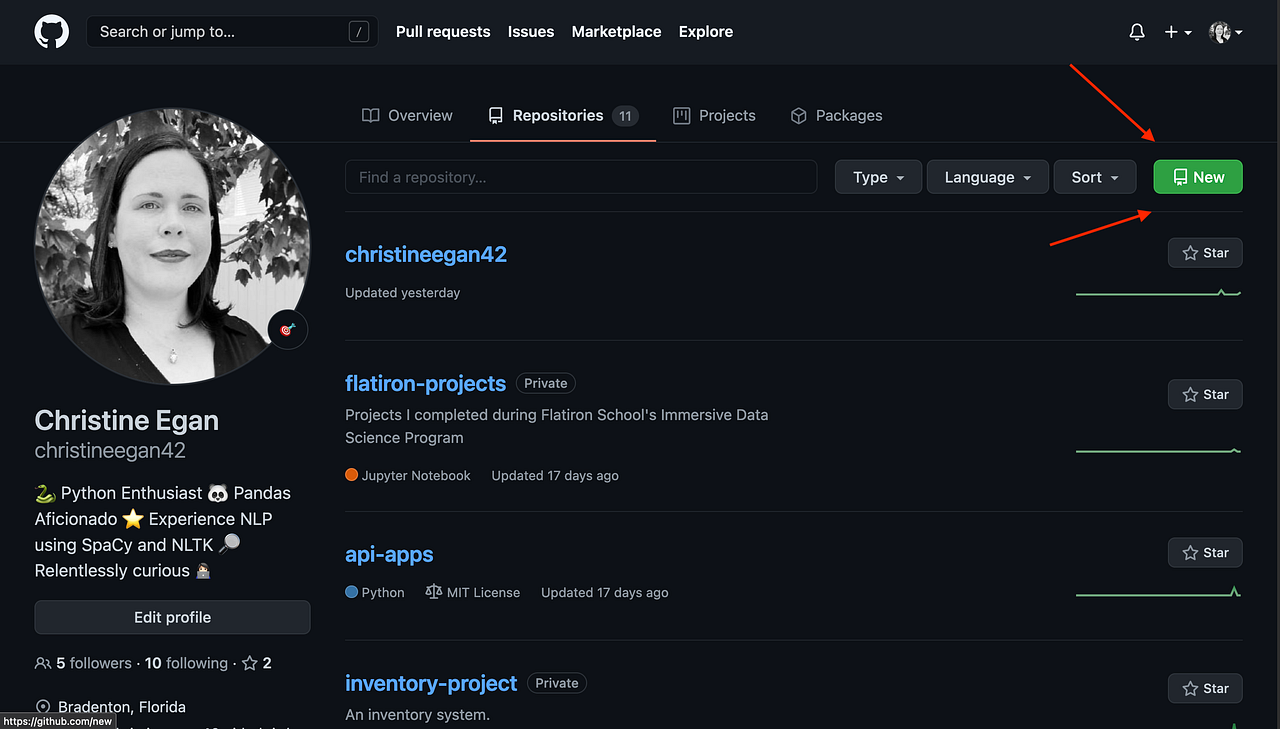Star the inventory-project repository
Viewport: 1280px width, 729px height.
coord(1204,688)
